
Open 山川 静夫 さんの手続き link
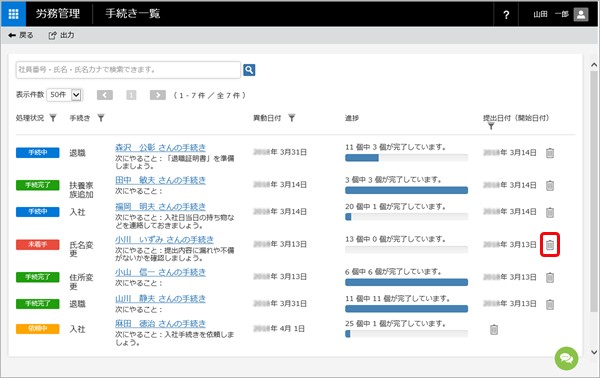(160, 298)
